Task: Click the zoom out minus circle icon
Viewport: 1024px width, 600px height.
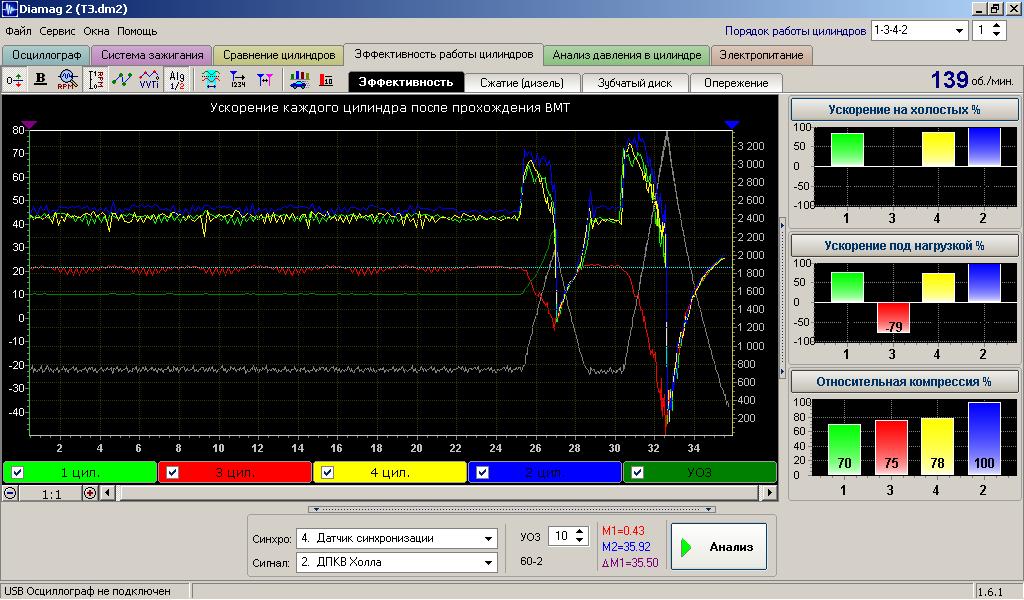Action: 10,494
